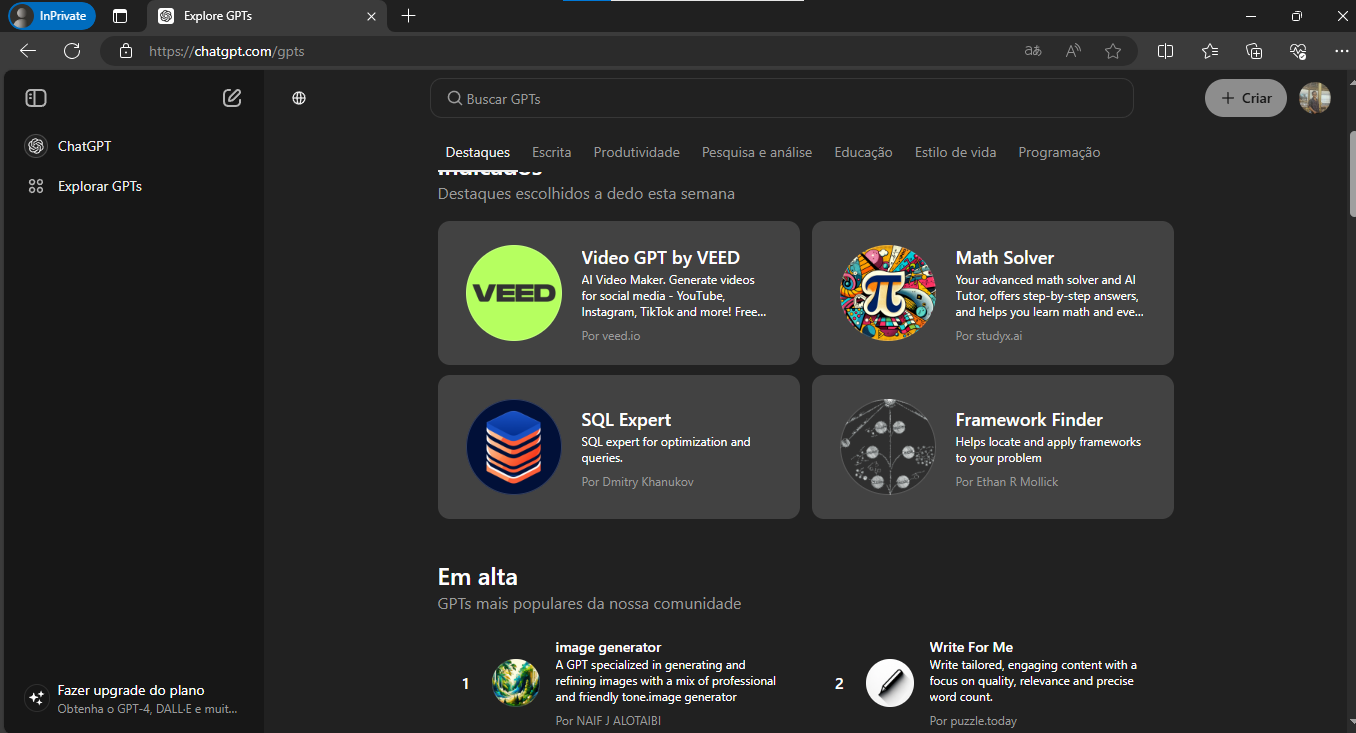Click the browser address bar URL
The height and width of the screenshot is (733, 1356).
tap(227, 51)
